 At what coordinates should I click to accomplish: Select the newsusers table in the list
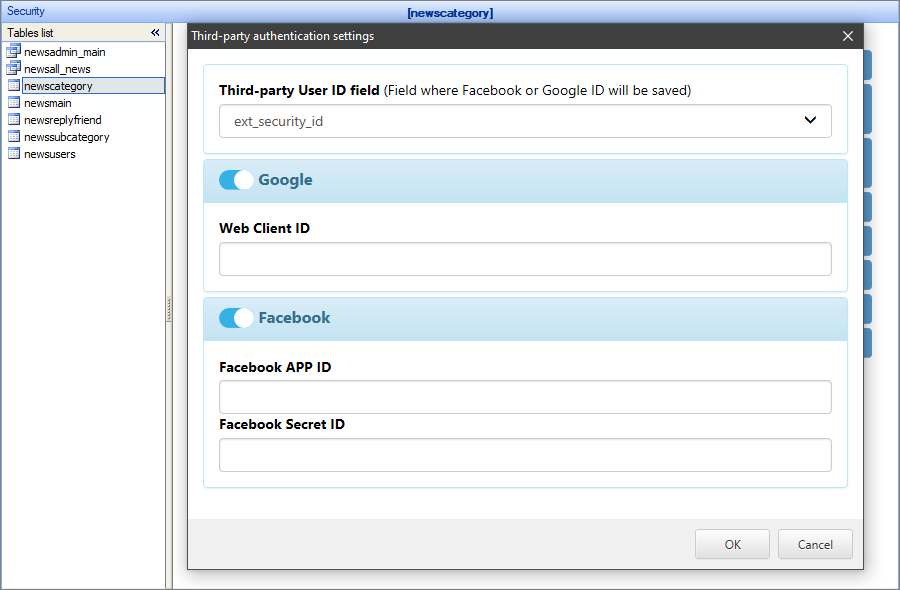(53, 154)
